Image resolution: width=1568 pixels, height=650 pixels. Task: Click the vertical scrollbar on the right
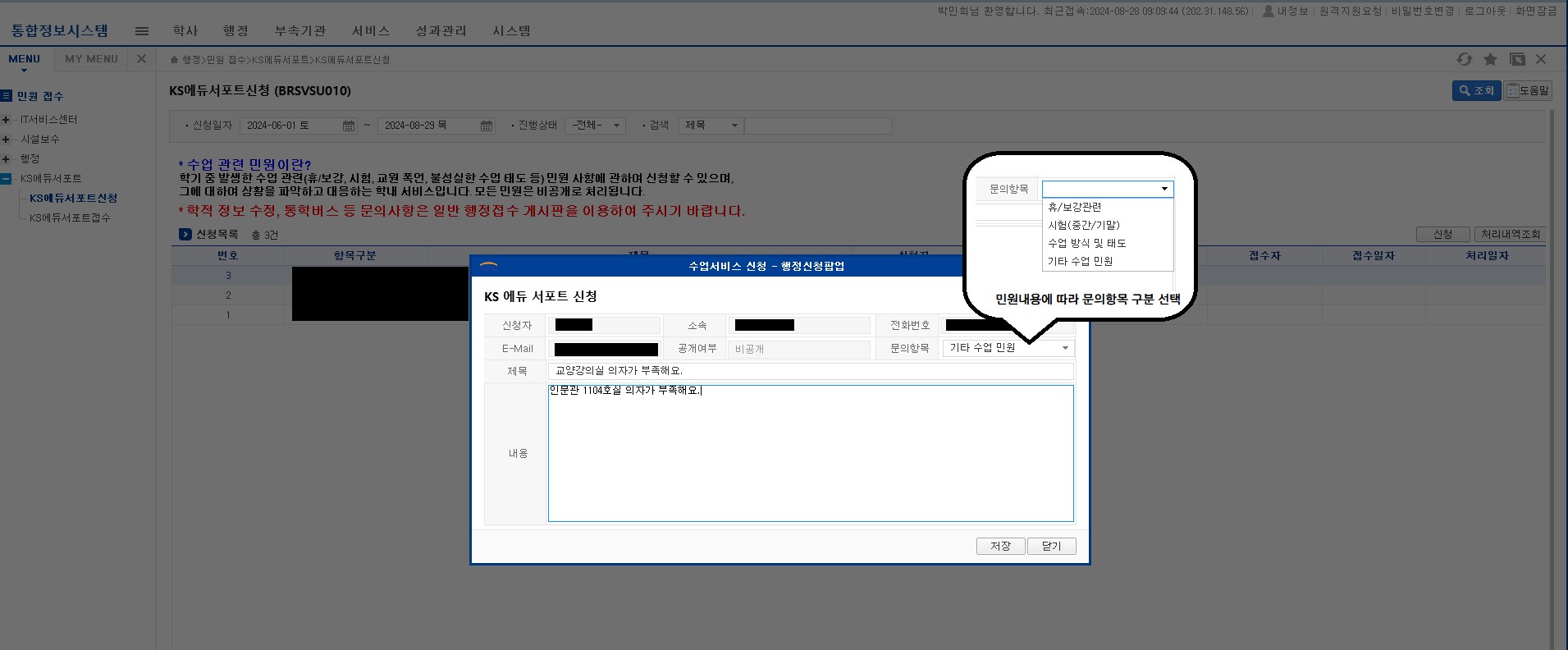(x=1552, y=378)
